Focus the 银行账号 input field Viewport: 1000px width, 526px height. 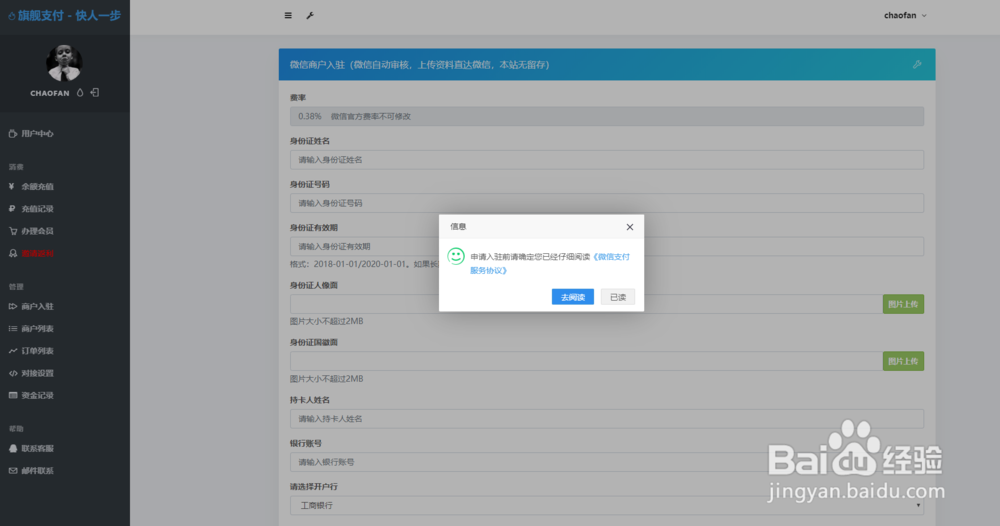tap(607, 462)
